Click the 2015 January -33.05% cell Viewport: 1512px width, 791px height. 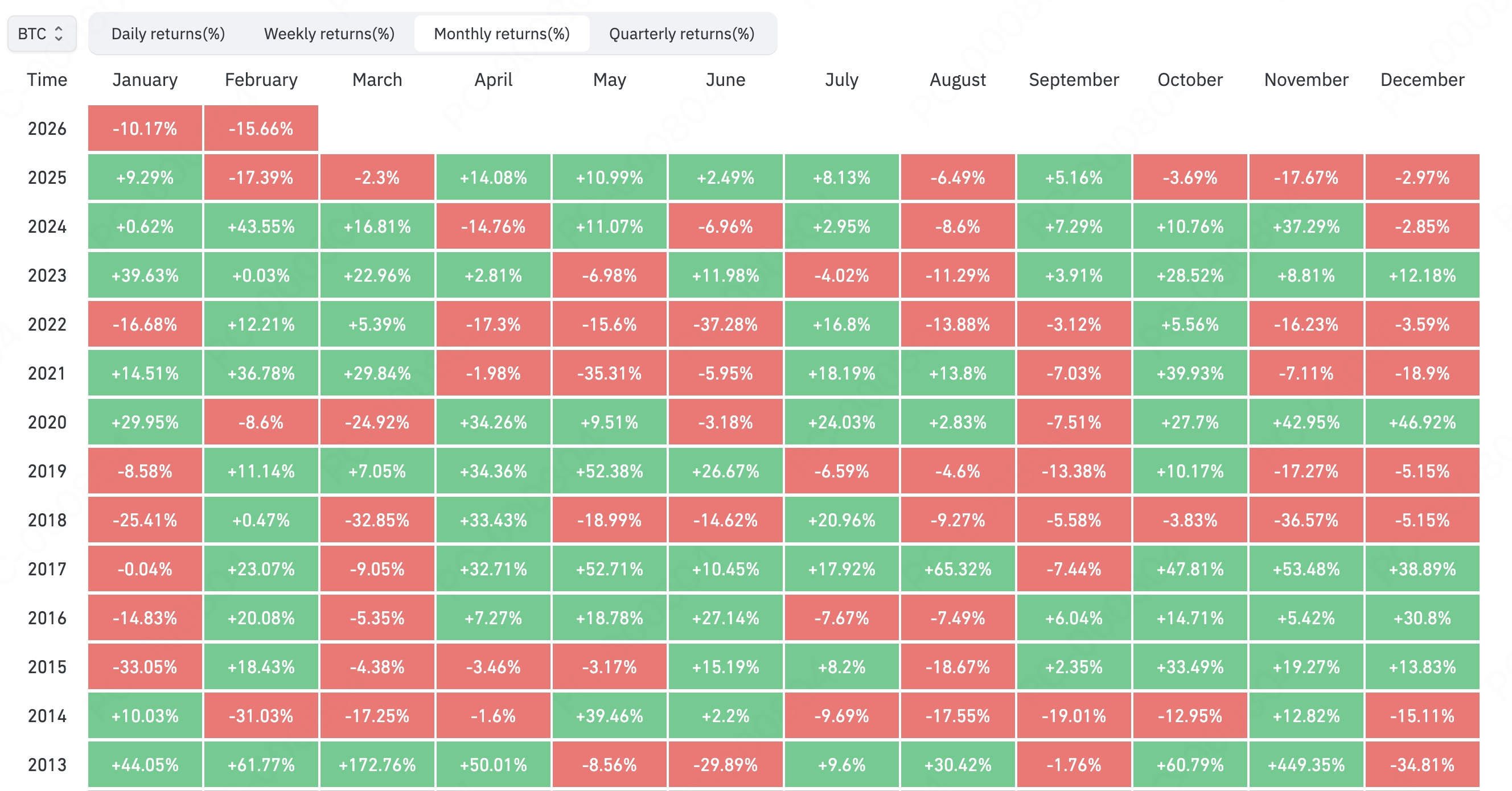pyautogui.click(x=145, y=667)
